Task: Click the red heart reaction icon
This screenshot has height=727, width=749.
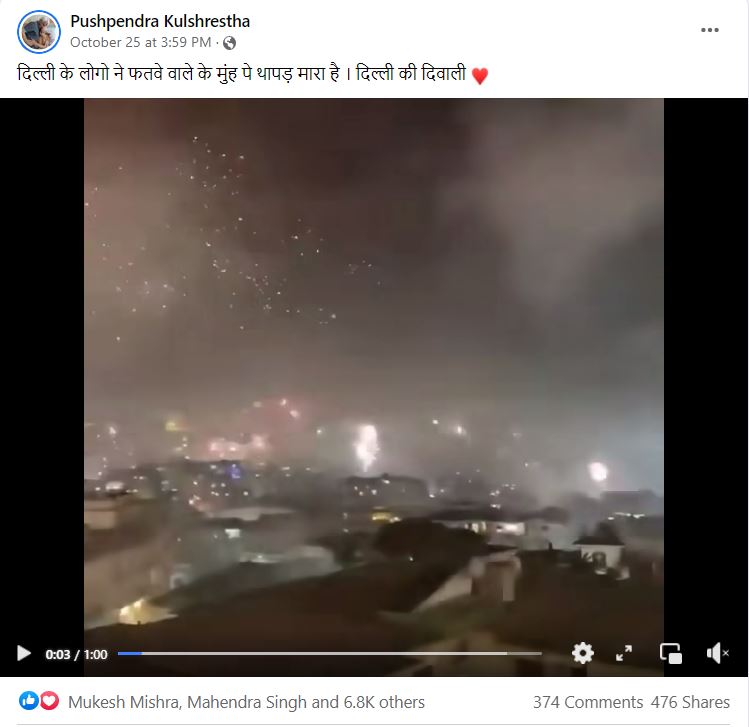Action: (x=49, y=701)
